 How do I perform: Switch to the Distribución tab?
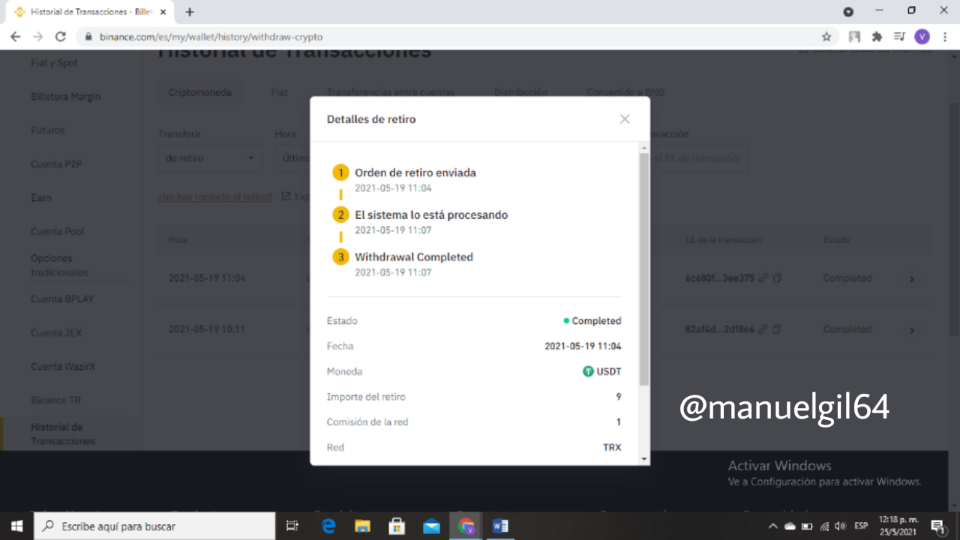pyautogui.click(x=520, y=92)
